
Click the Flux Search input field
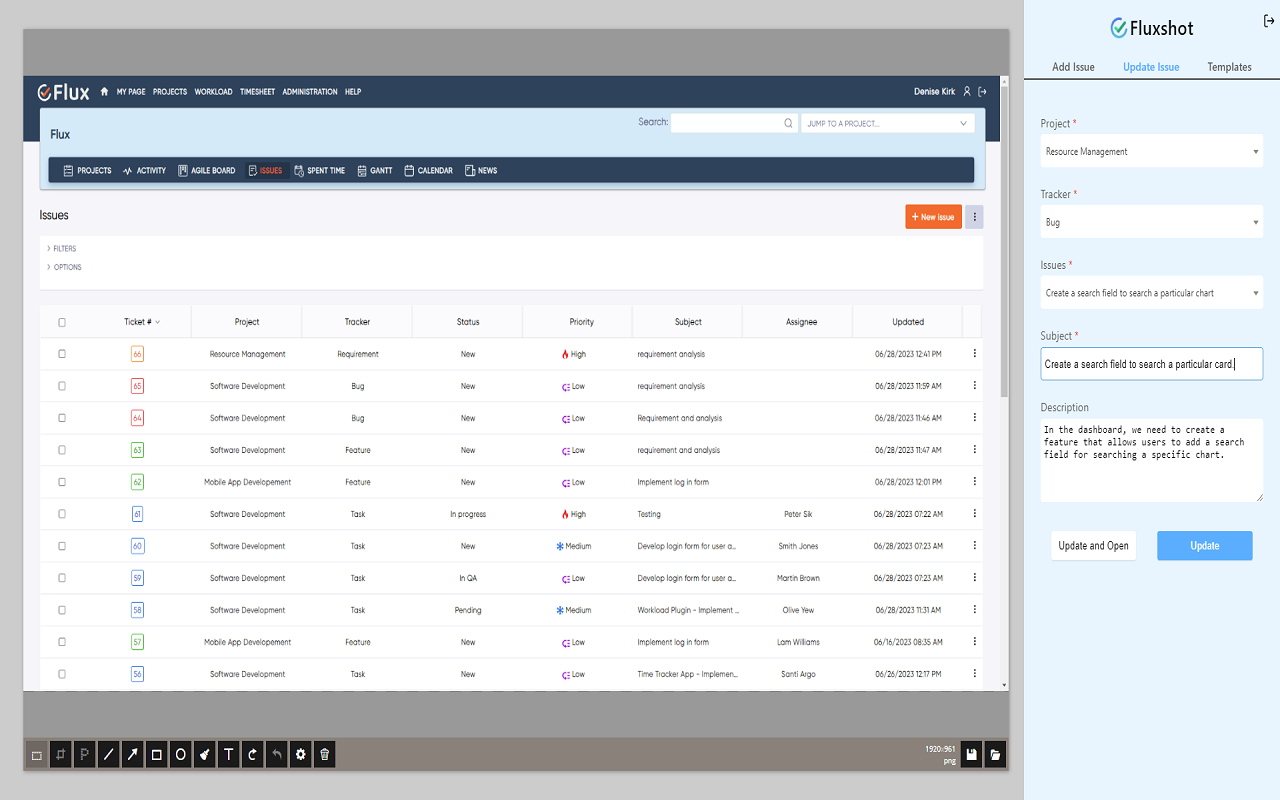pos(733,124)
